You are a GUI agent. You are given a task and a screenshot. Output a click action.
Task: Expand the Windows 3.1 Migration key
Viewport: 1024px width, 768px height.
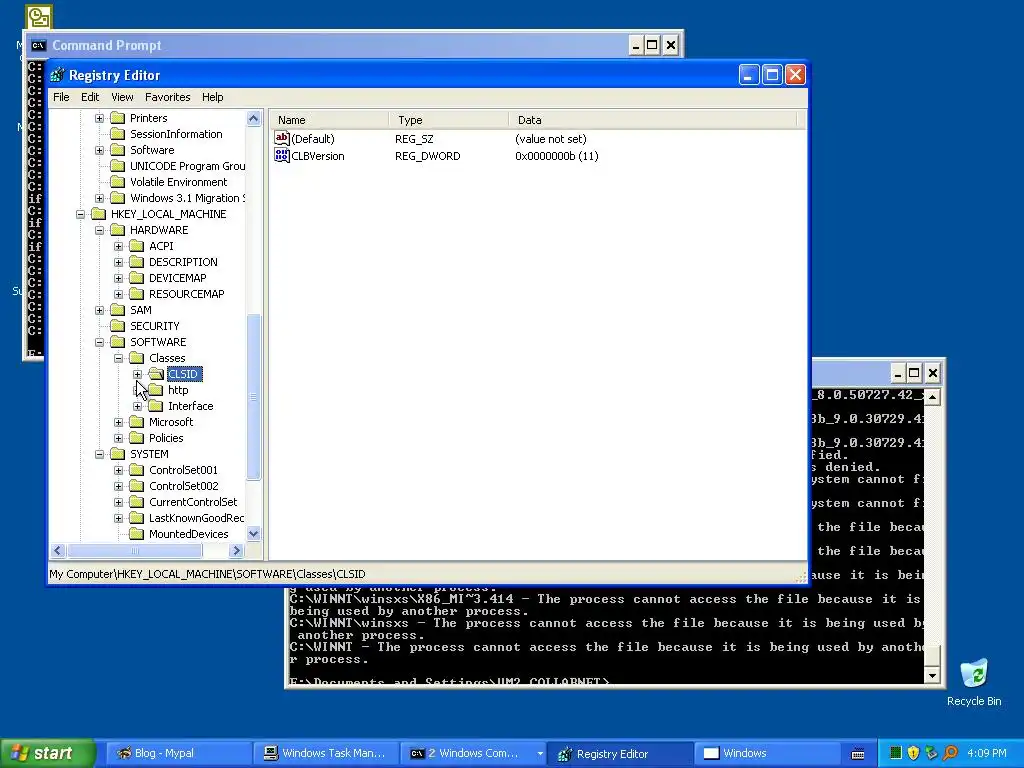pyautogui.click(x=99, y=198)
